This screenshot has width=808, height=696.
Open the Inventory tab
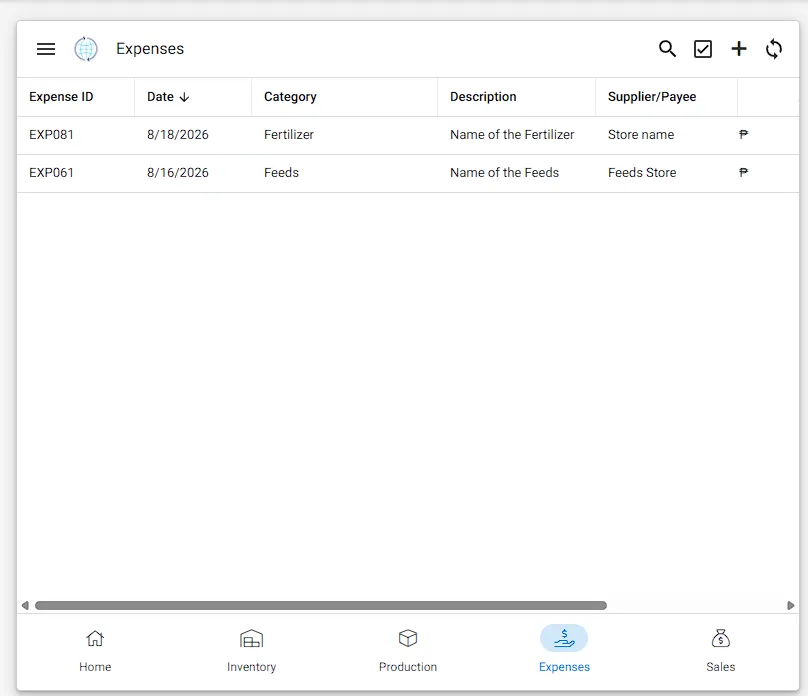(251, 651)
